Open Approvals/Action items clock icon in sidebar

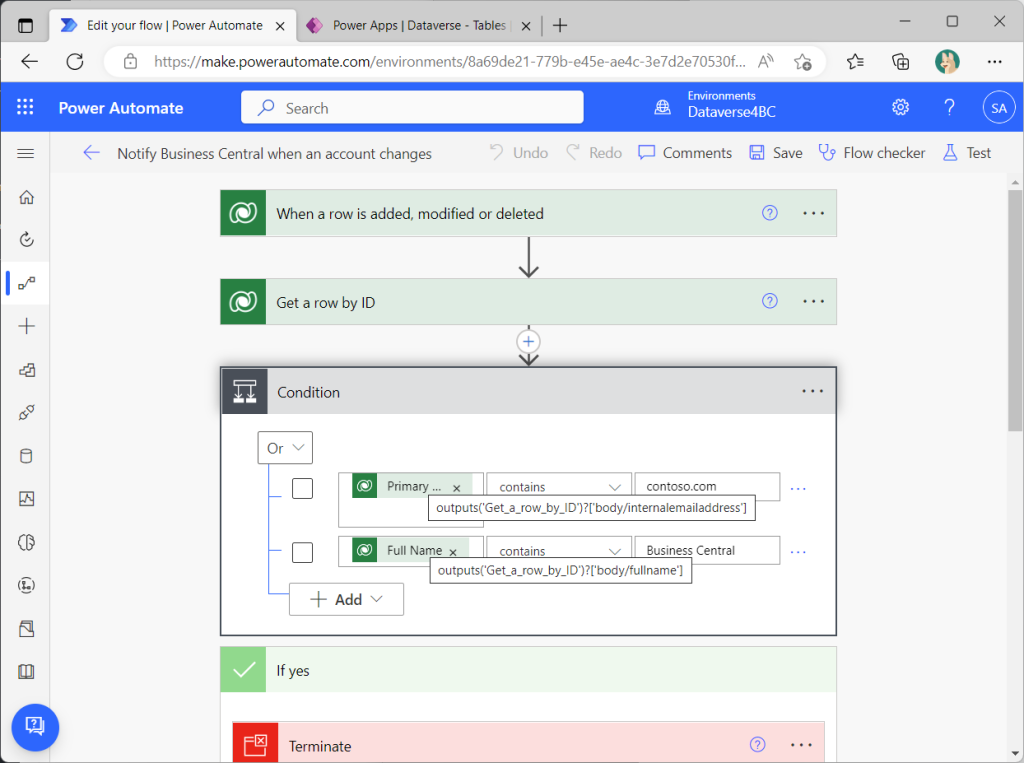26,239
